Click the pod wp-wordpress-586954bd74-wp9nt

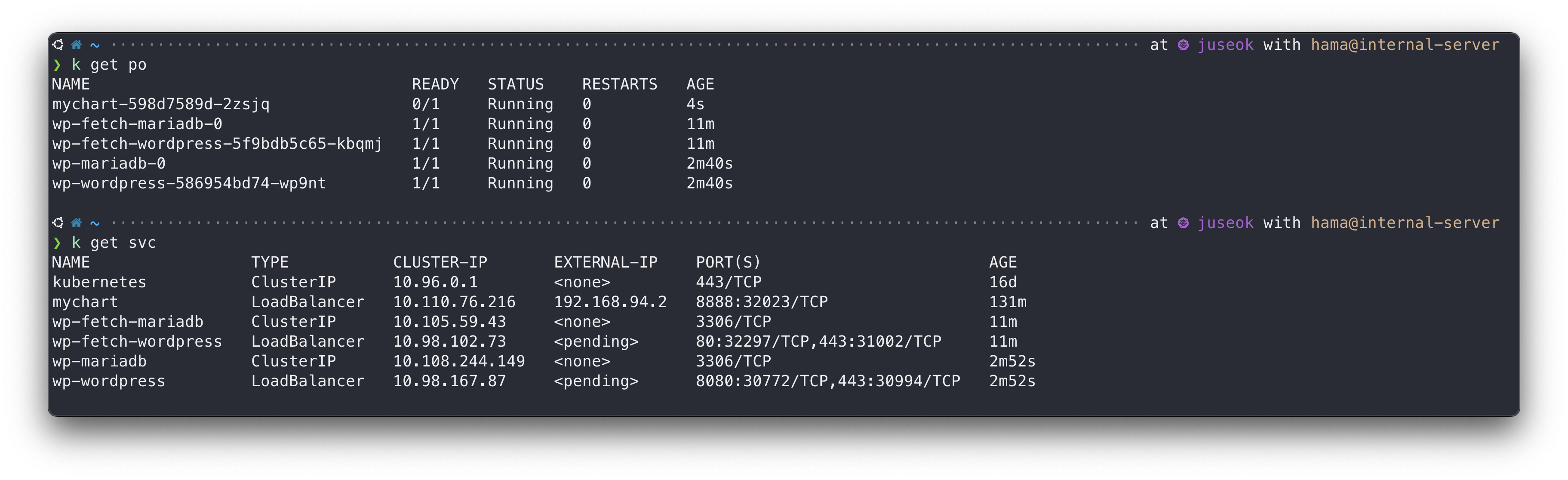tap(189, 183)
